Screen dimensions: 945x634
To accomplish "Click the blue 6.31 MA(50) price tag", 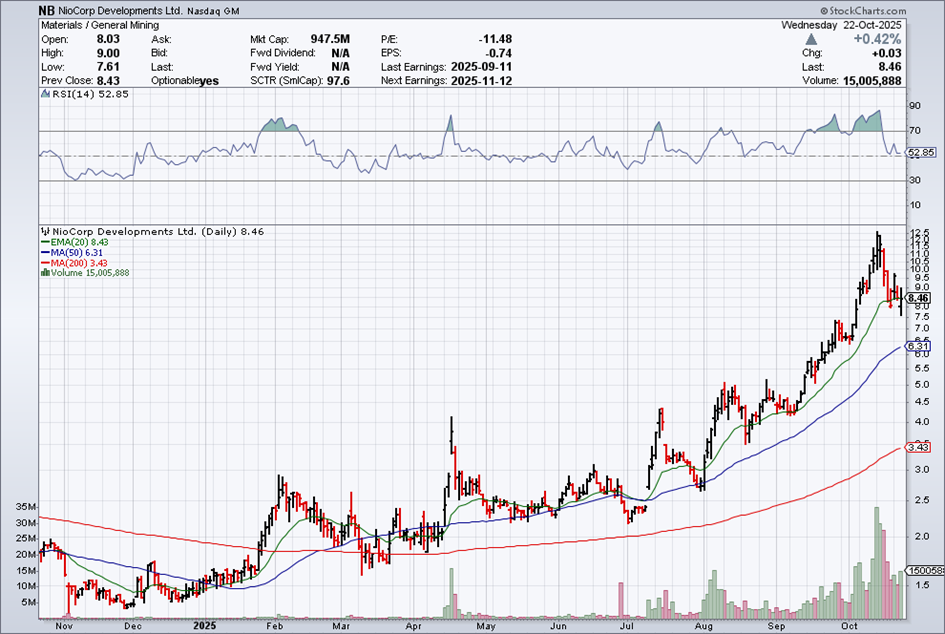I will [918, 347].
